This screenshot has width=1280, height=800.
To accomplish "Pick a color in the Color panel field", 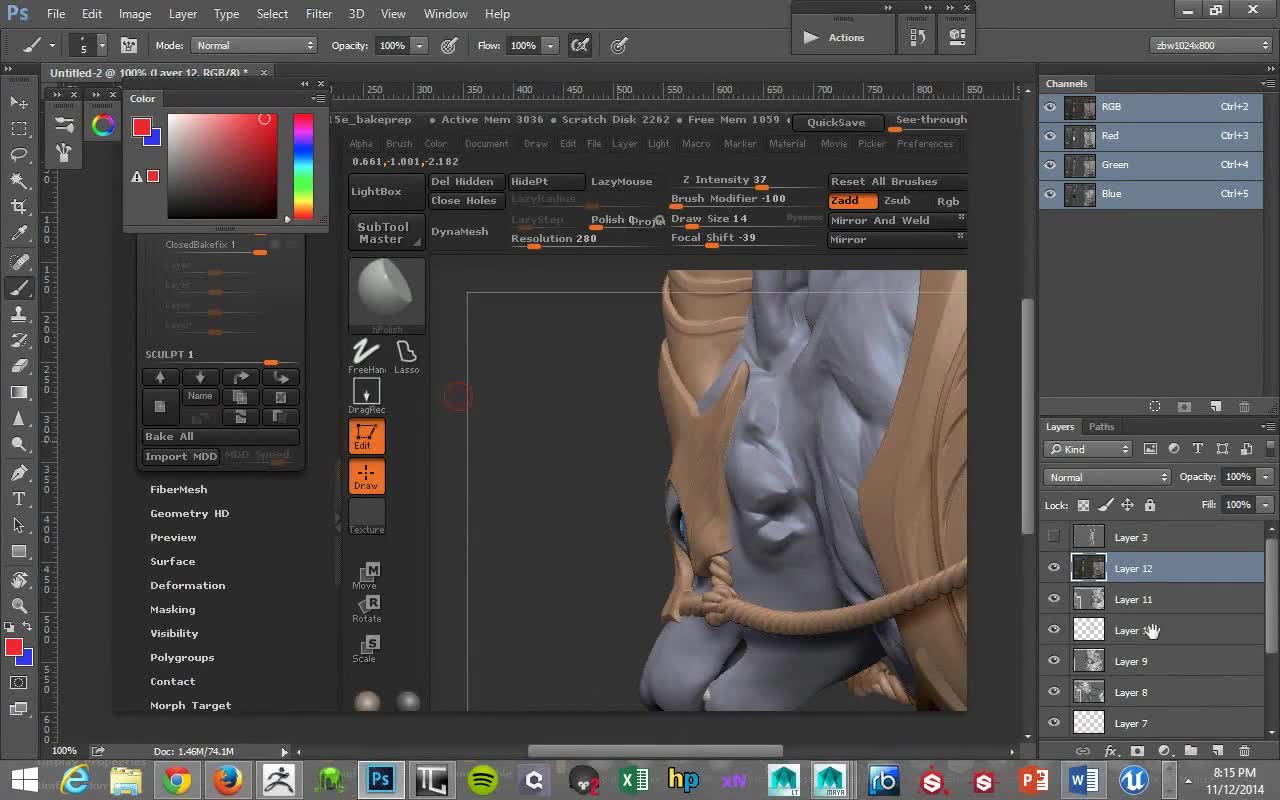I will click(222, 167).
